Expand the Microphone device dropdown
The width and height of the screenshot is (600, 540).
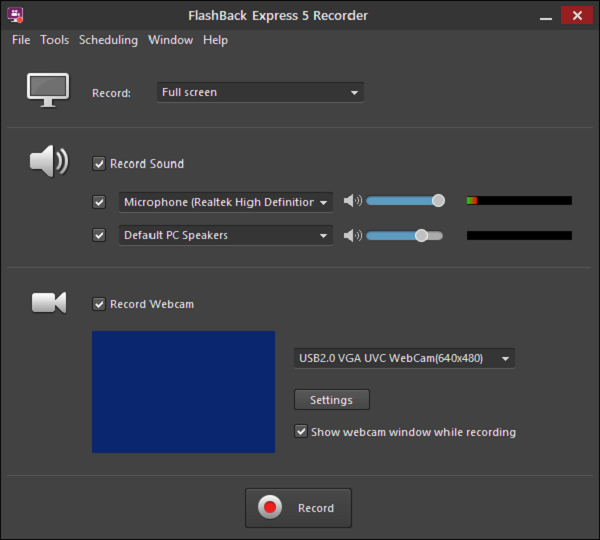tap(226, 202)
